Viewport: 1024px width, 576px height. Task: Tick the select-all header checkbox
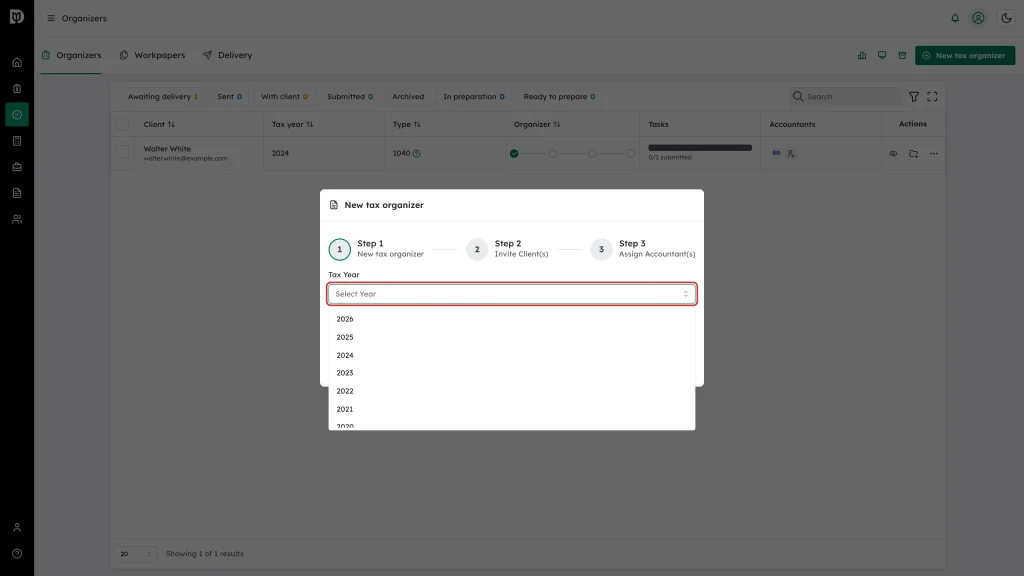(x=123, y=124)
